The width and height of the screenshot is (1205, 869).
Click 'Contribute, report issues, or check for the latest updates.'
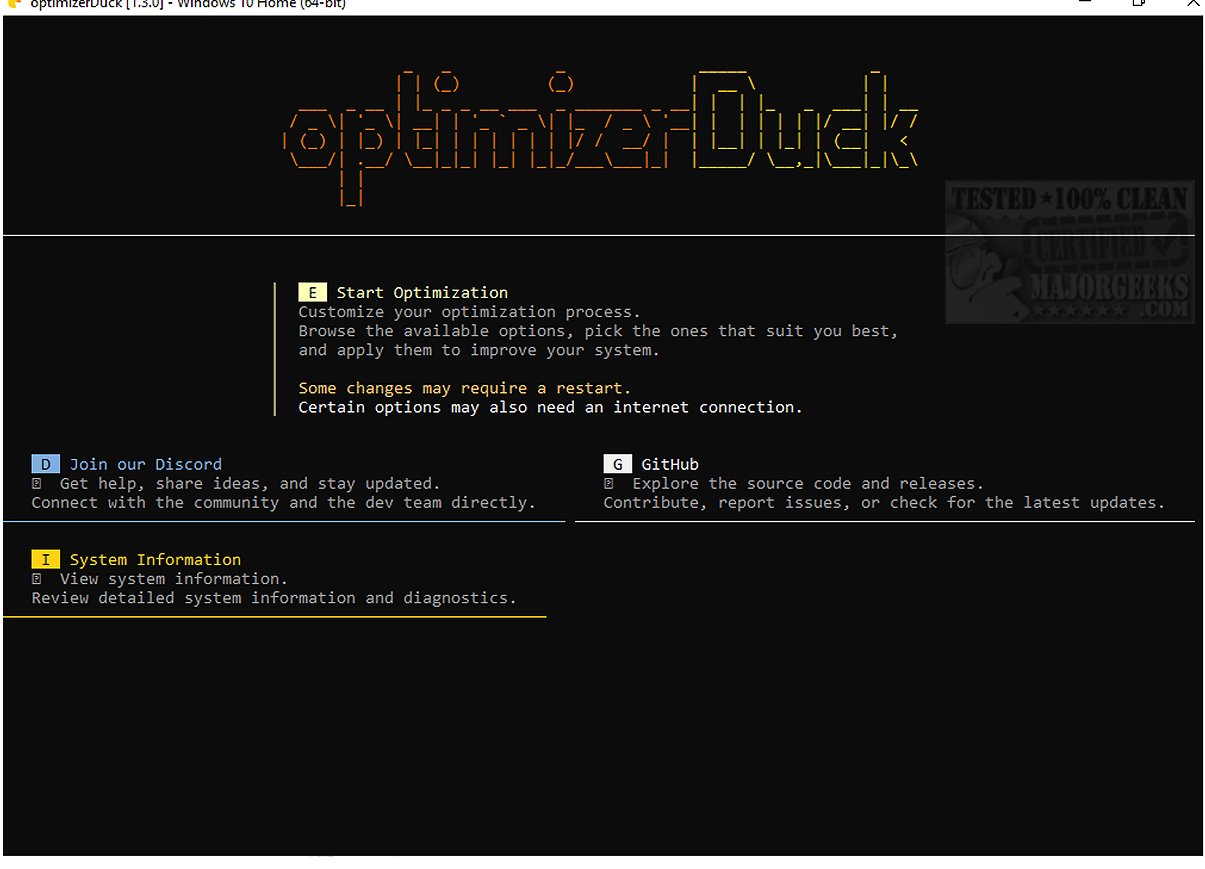884,502
